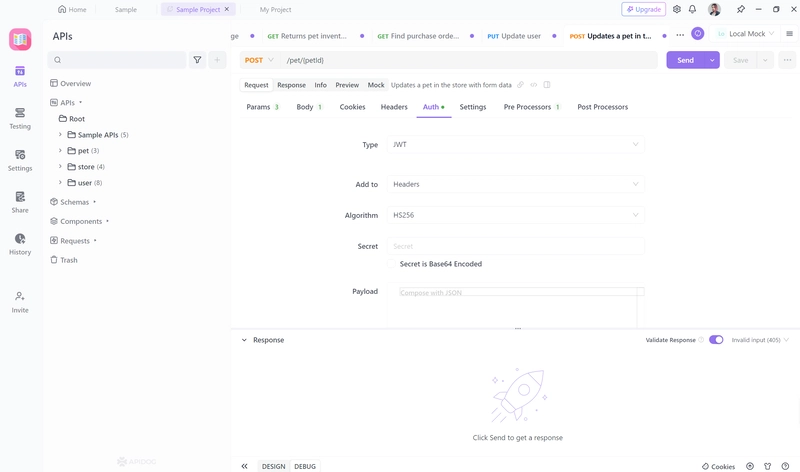
Task: Open the Testing section in sidebar
Action: coord(20,118)
